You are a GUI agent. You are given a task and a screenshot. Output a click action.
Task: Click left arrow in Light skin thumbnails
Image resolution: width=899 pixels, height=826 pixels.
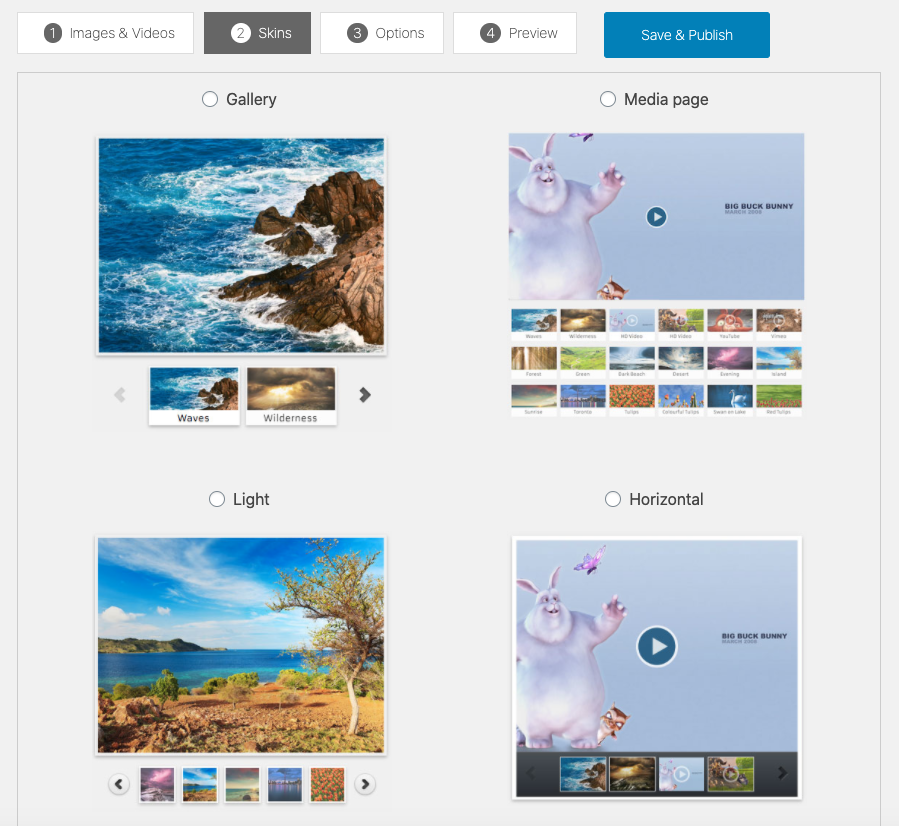[x=119, y=784]
